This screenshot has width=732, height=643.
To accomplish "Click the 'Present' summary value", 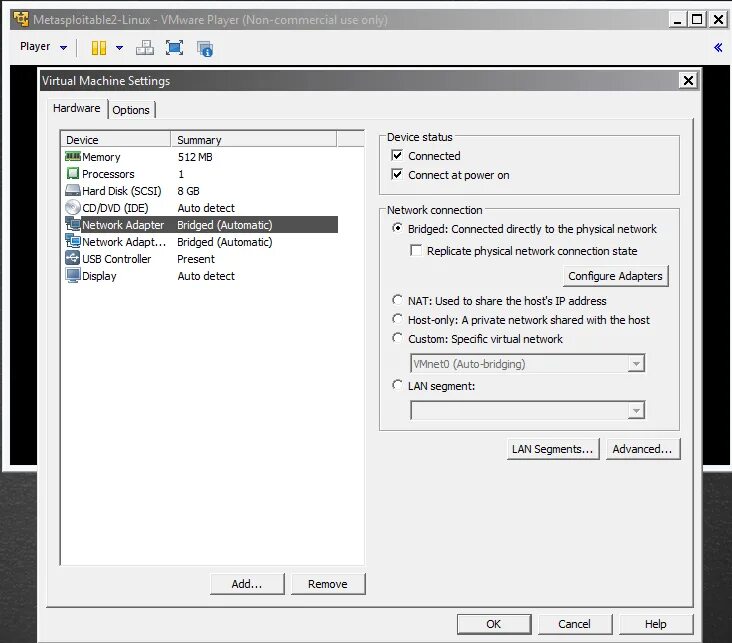I will 196,259.
